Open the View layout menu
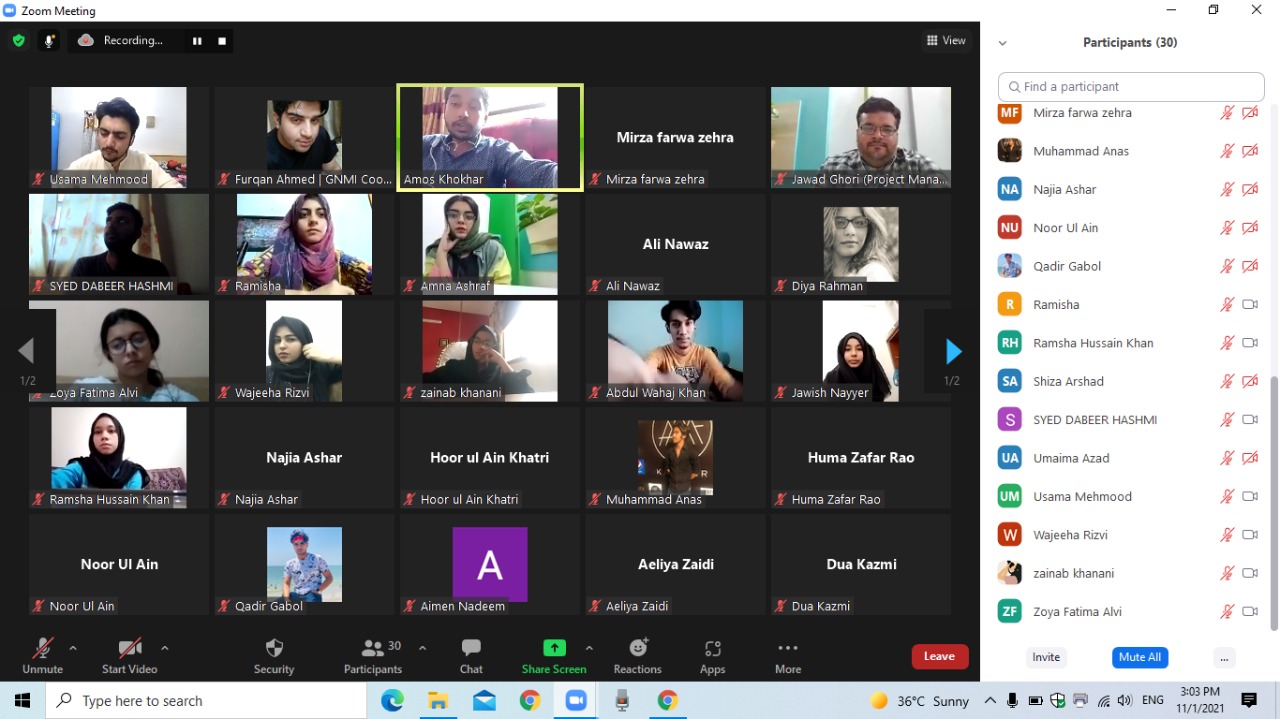 [946, 41]
